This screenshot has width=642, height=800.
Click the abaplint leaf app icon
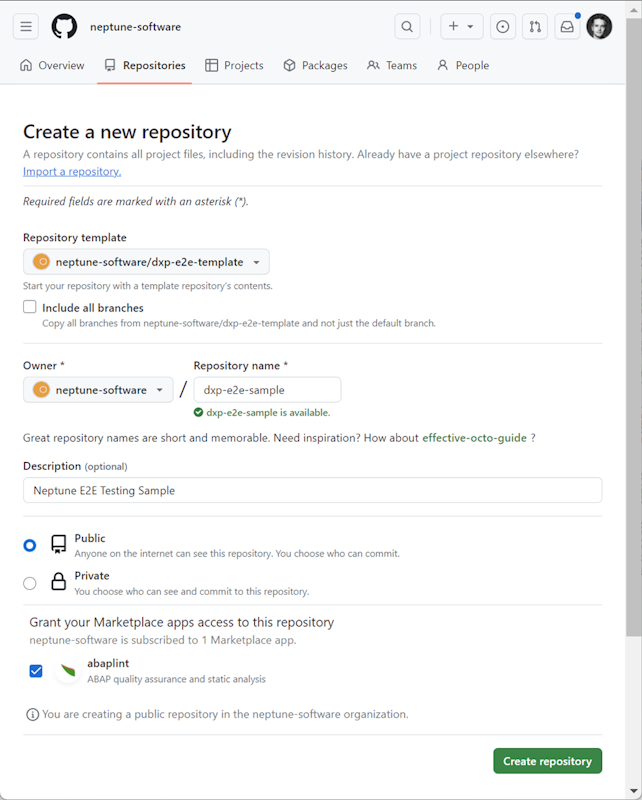[65, 671]
